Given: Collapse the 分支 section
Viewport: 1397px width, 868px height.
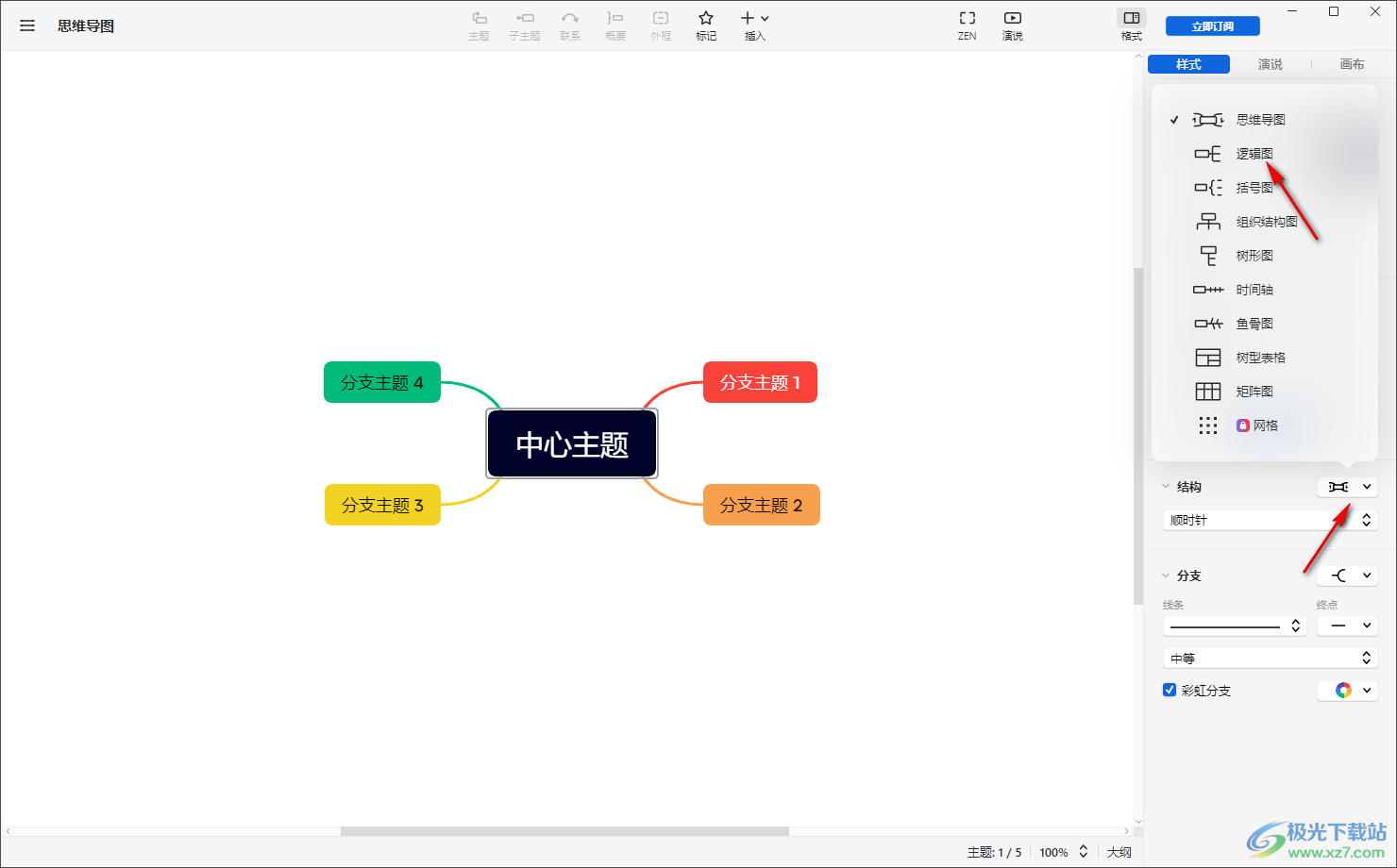Looking at the screenshot, I should (x=1166, y=576).
